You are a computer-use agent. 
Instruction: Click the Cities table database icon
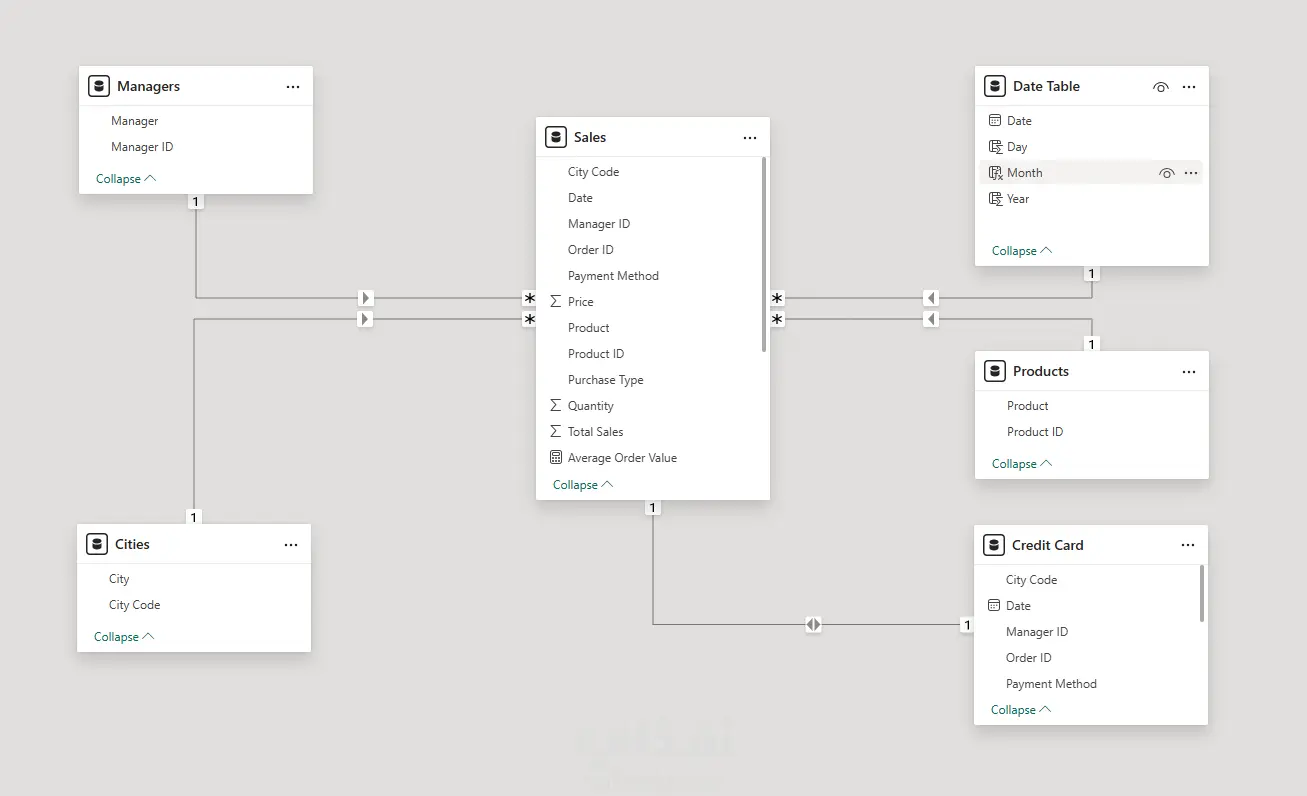[x=97, y=544]
